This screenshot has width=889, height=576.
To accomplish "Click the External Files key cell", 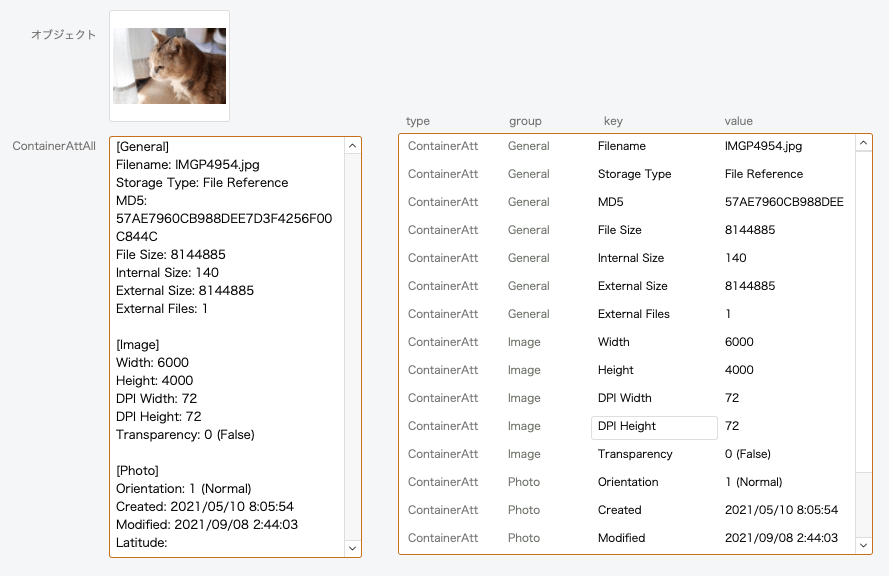I will 633,314.
